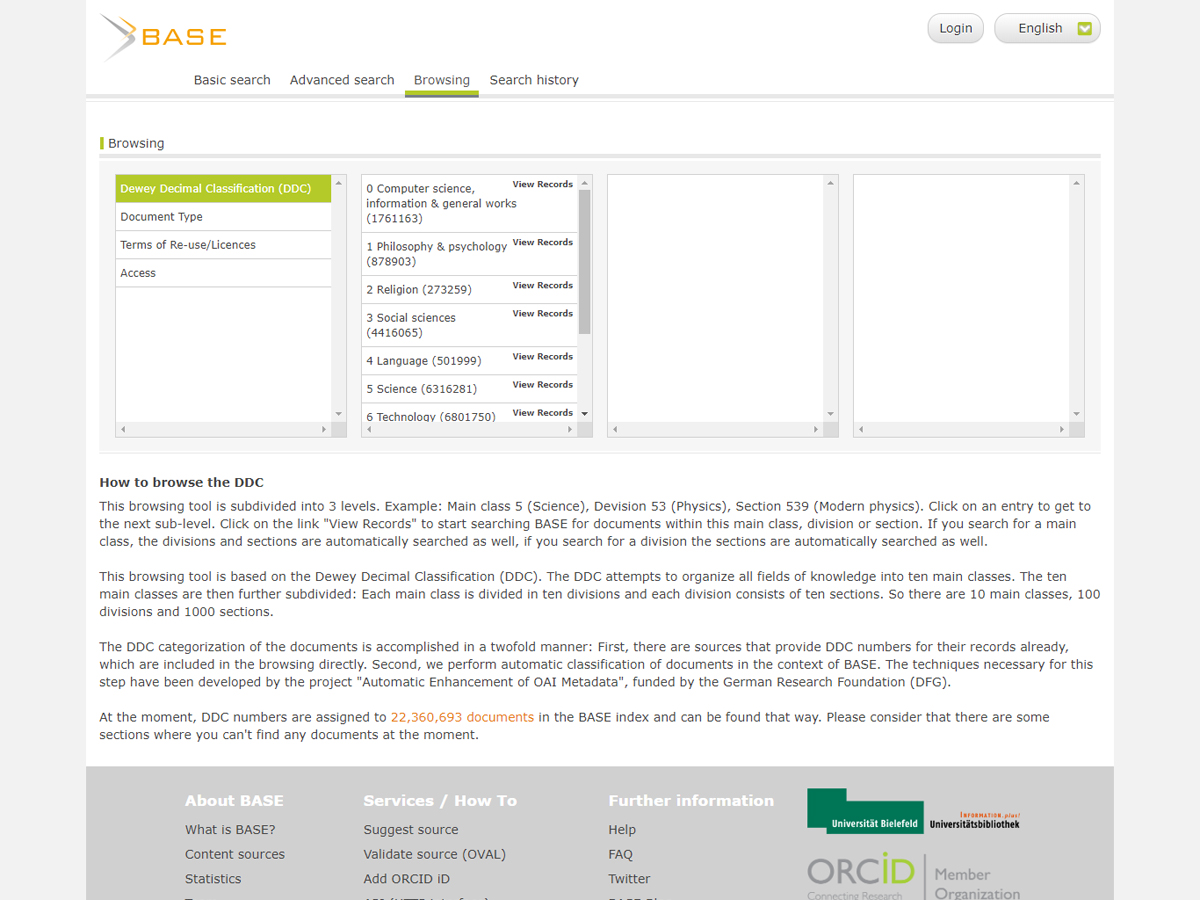This screenshot has width=1200, height=900.
Task: Open the Advanced search tab
Action: 342,80
